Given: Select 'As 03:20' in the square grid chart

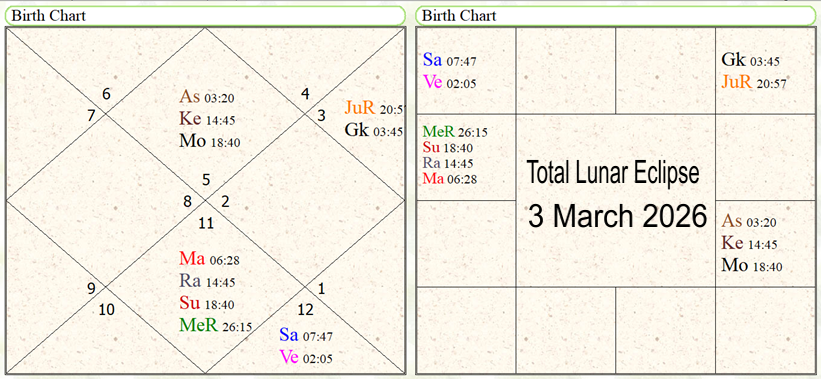Looking at the screenshot, I should (749, 221).
